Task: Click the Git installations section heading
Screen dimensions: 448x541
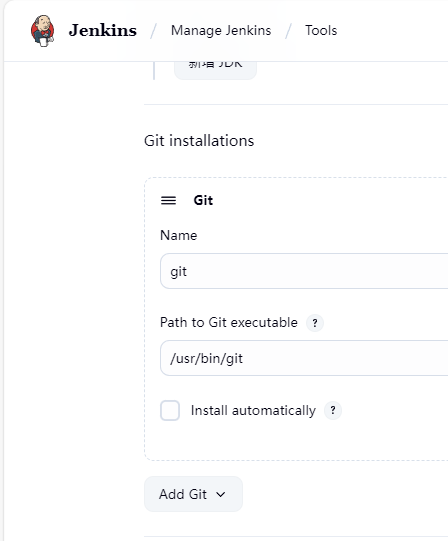Action: tap(199, 141)
